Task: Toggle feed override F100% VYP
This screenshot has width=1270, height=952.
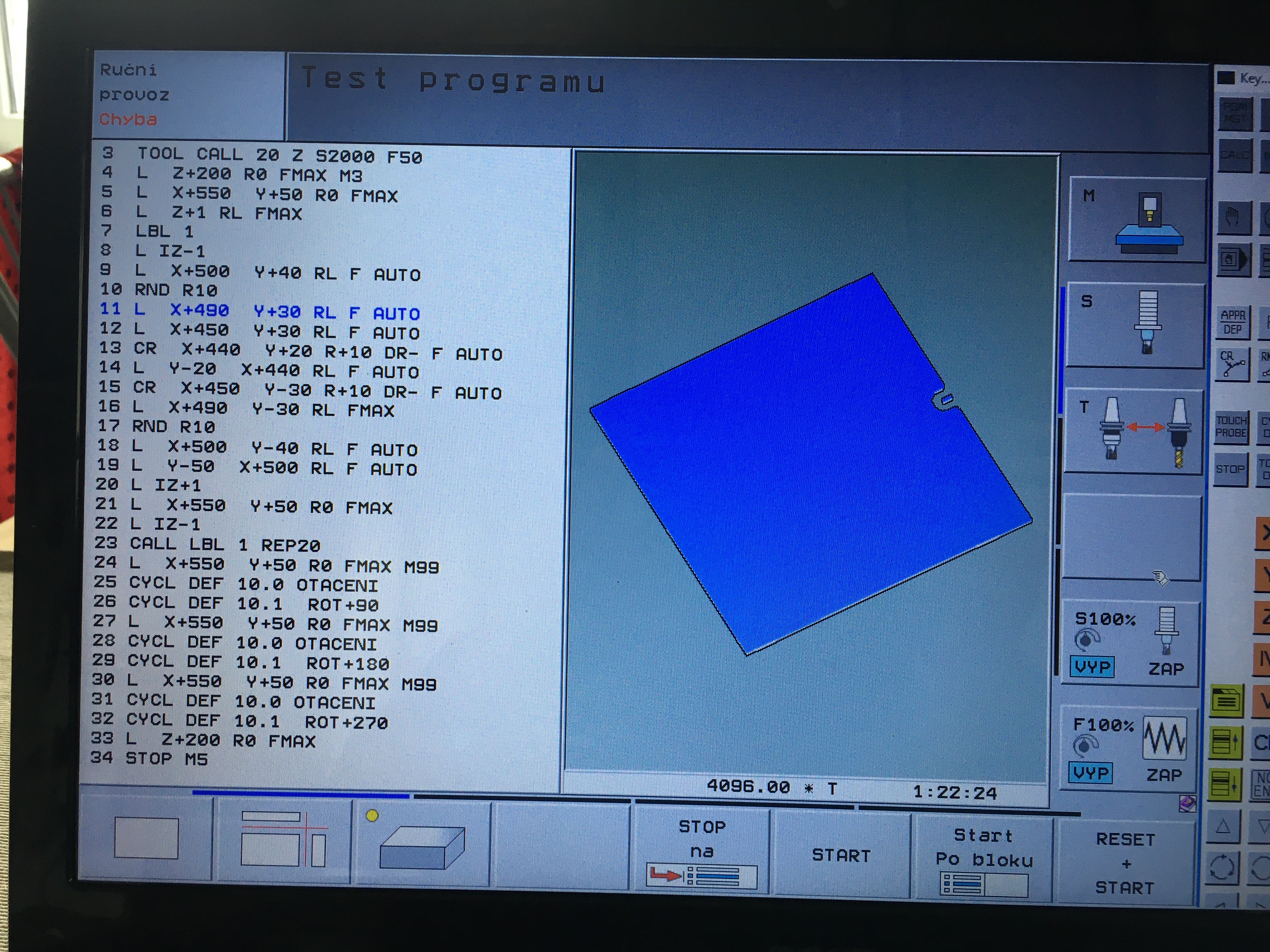Action: 1090,773
